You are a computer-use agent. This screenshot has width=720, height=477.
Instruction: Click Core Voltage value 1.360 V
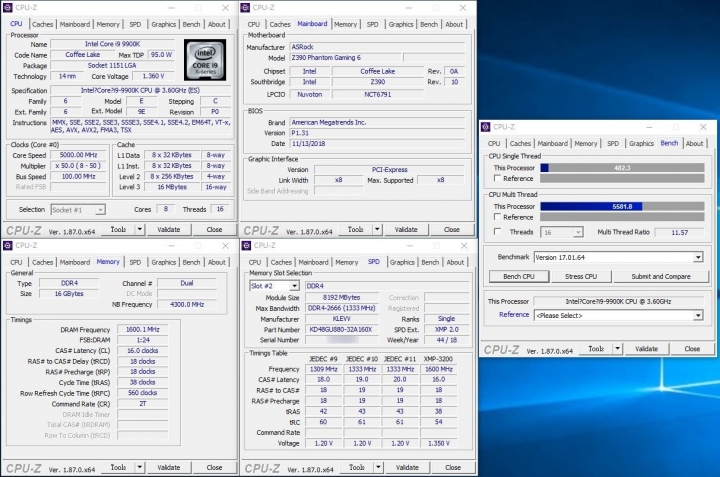tap(153, 76)
